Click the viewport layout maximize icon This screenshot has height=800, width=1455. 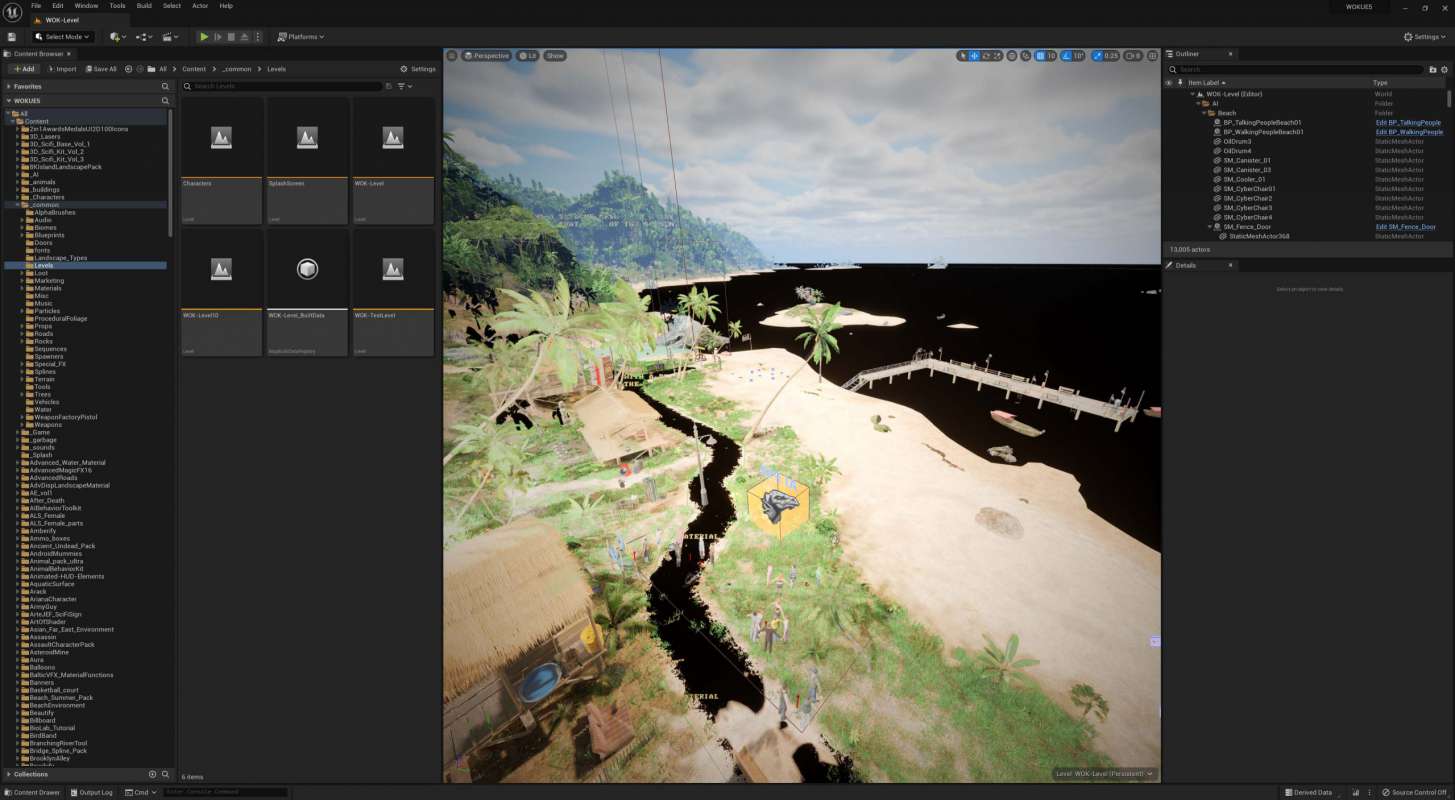point(1153,56)
